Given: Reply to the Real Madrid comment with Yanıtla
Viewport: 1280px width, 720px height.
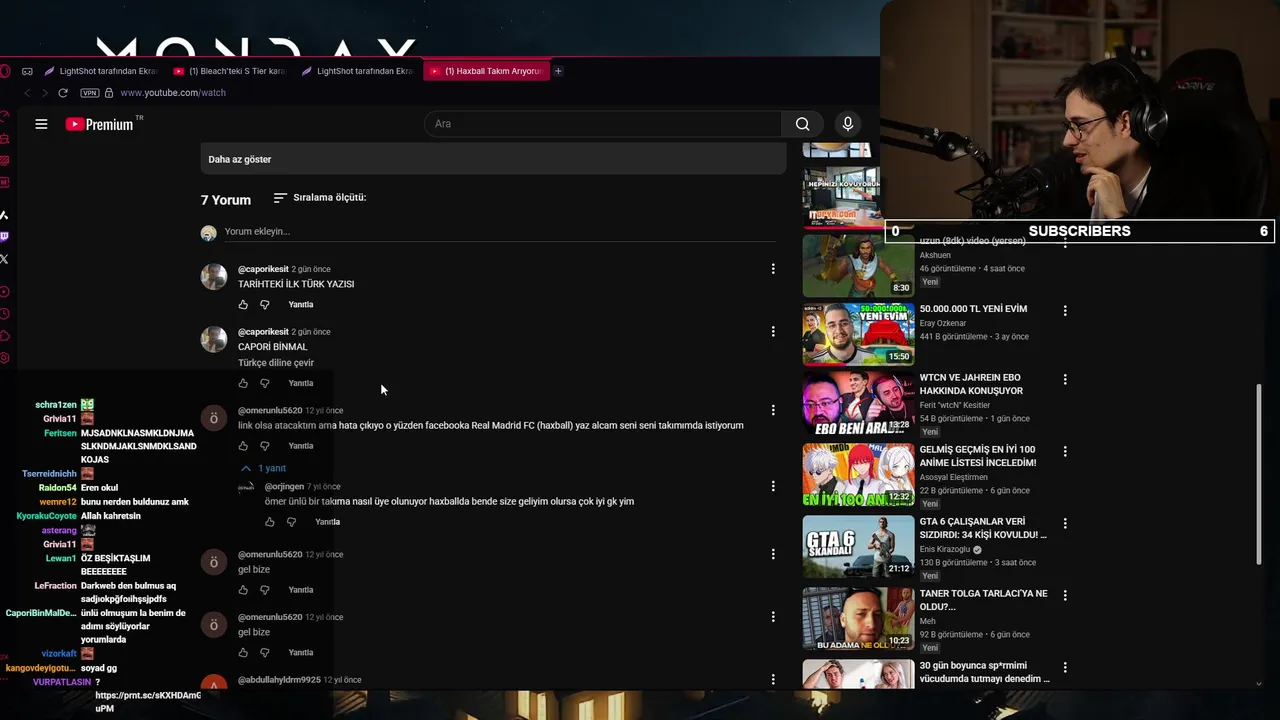Looking at the screenshot, I should [301, 446].
